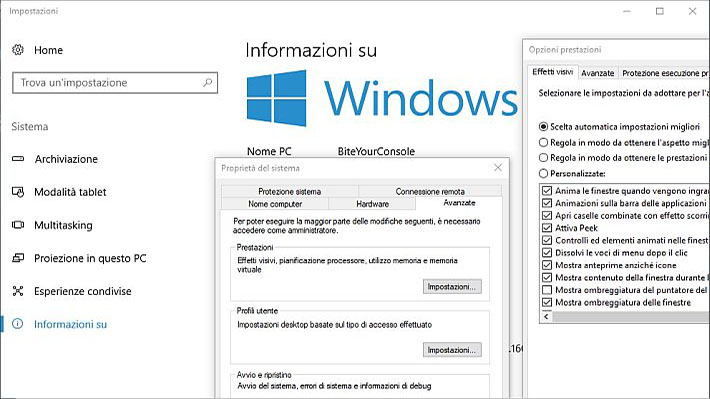The image size is (710, 399).
Task: Click the Informazioni su page heading
Action: [x=311, y=50]
